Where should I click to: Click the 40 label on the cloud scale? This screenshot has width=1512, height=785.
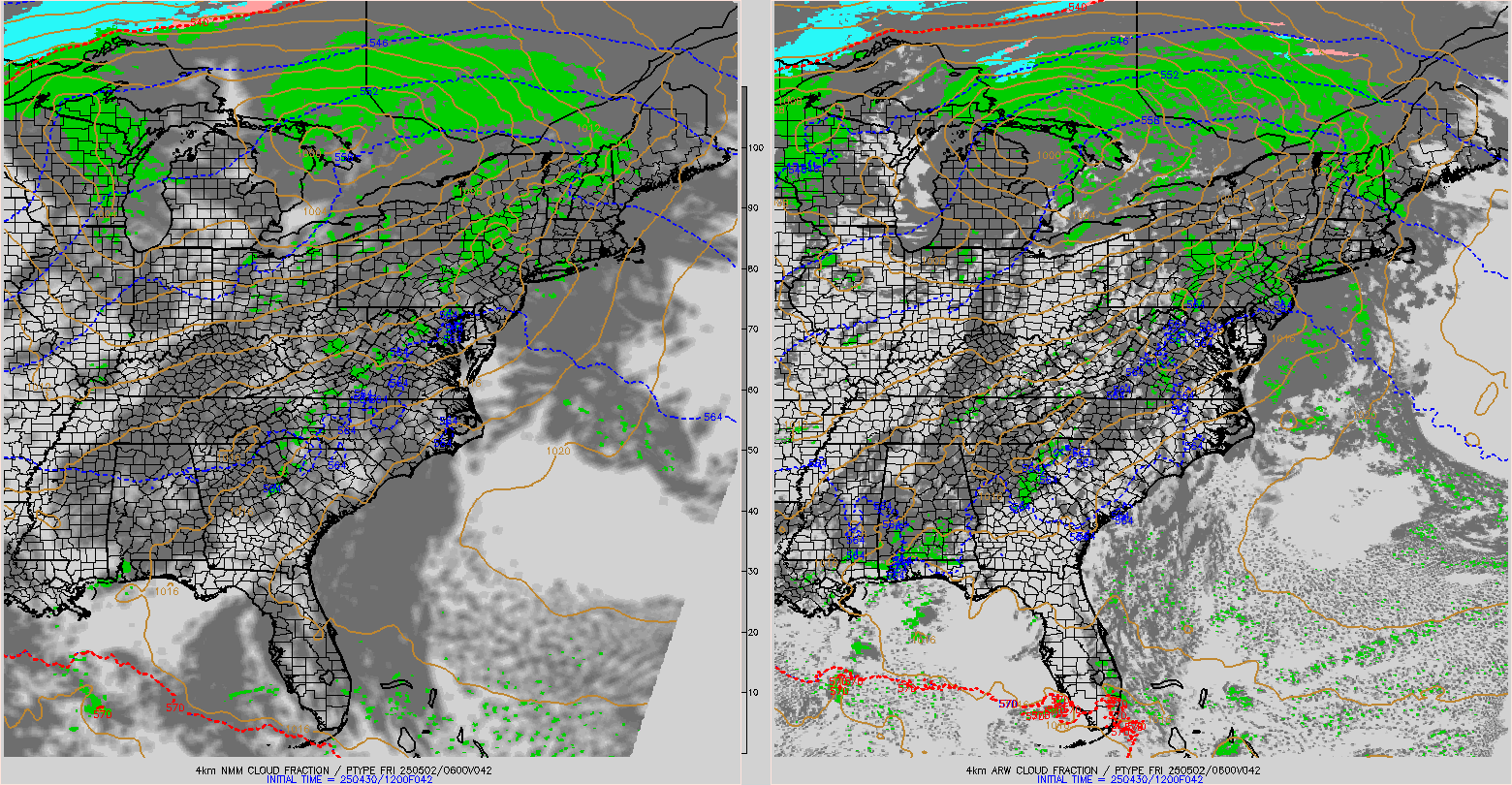[755, 511]
